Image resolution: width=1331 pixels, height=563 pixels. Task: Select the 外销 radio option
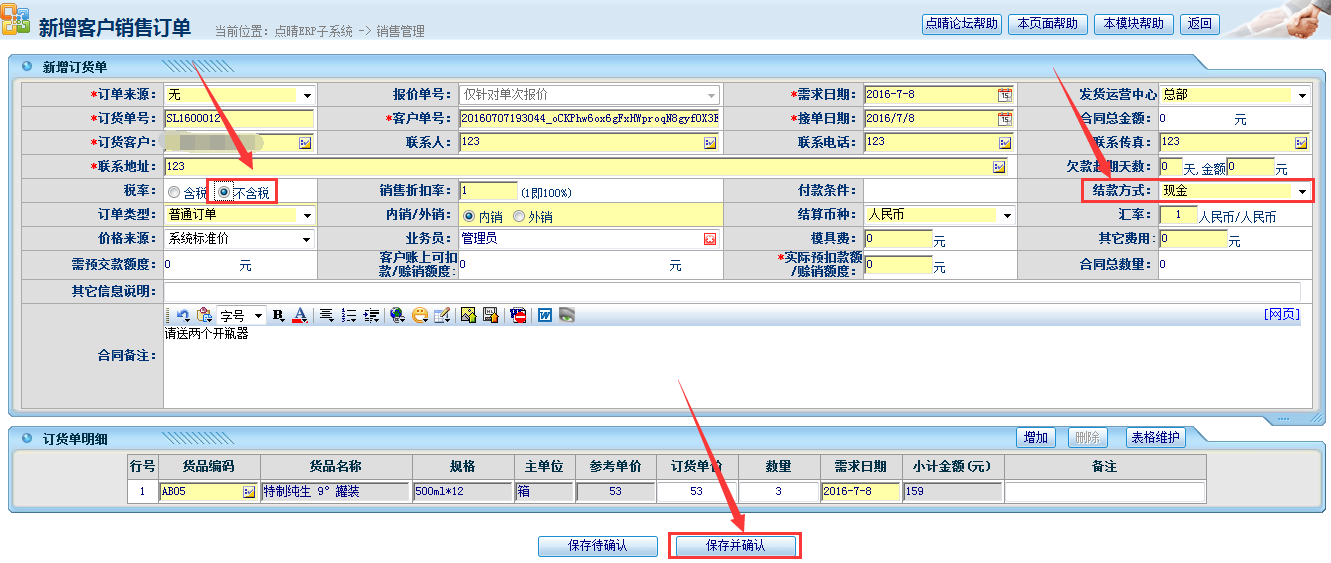click(519, 216)
